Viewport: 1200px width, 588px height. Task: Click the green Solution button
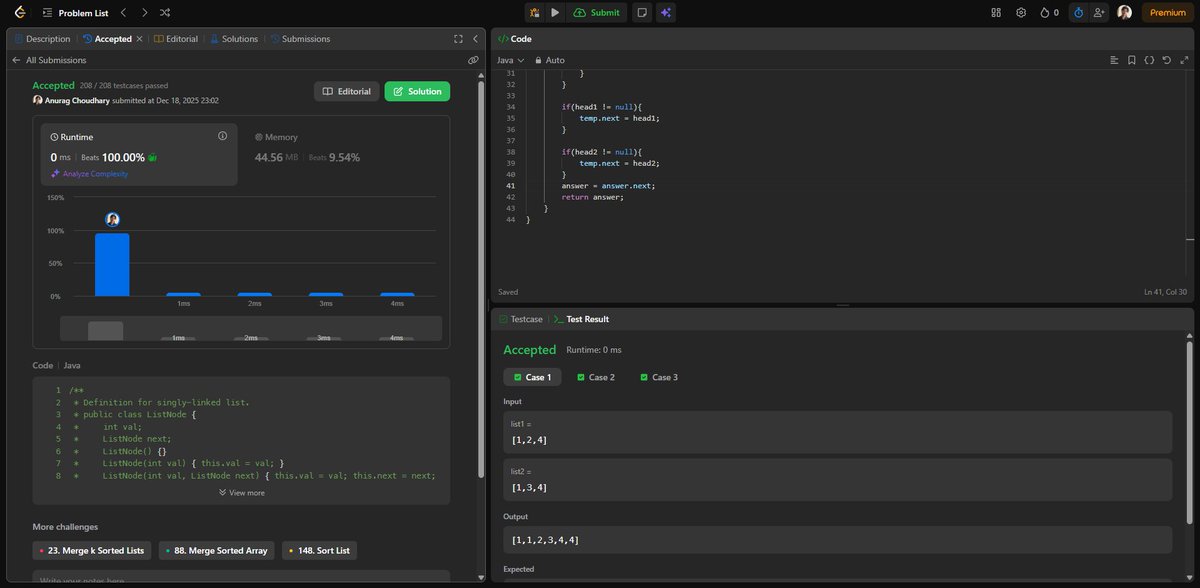417,91
